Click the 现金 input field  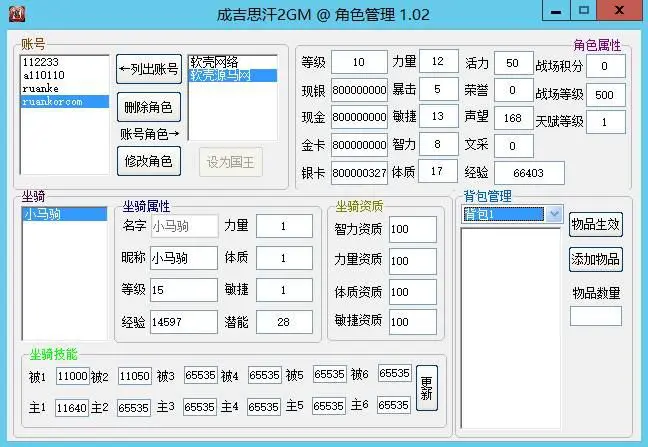click(x=359, y=117)
